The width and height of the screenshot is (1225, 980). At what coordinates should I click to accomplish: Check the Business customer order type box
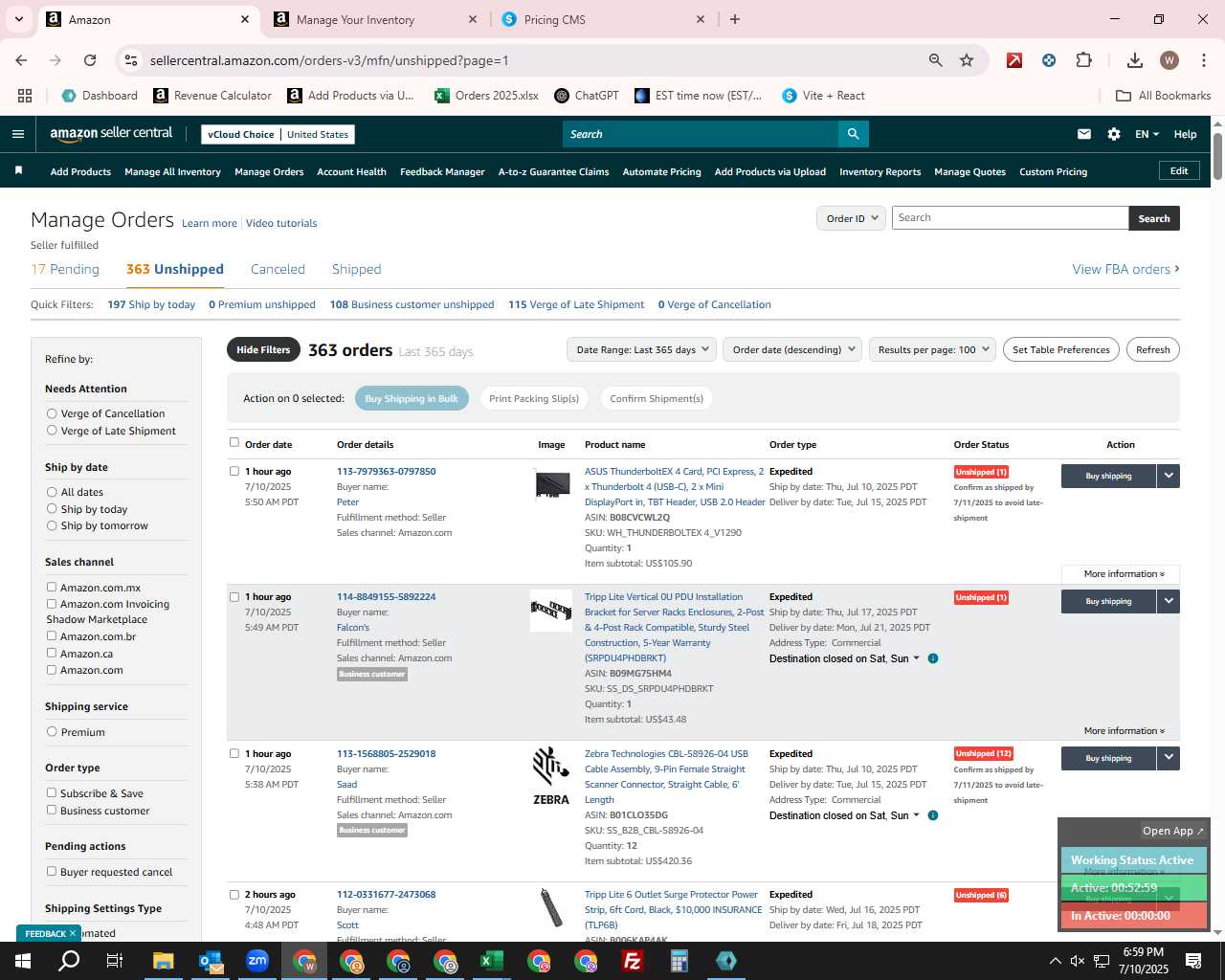pos(52,811)
